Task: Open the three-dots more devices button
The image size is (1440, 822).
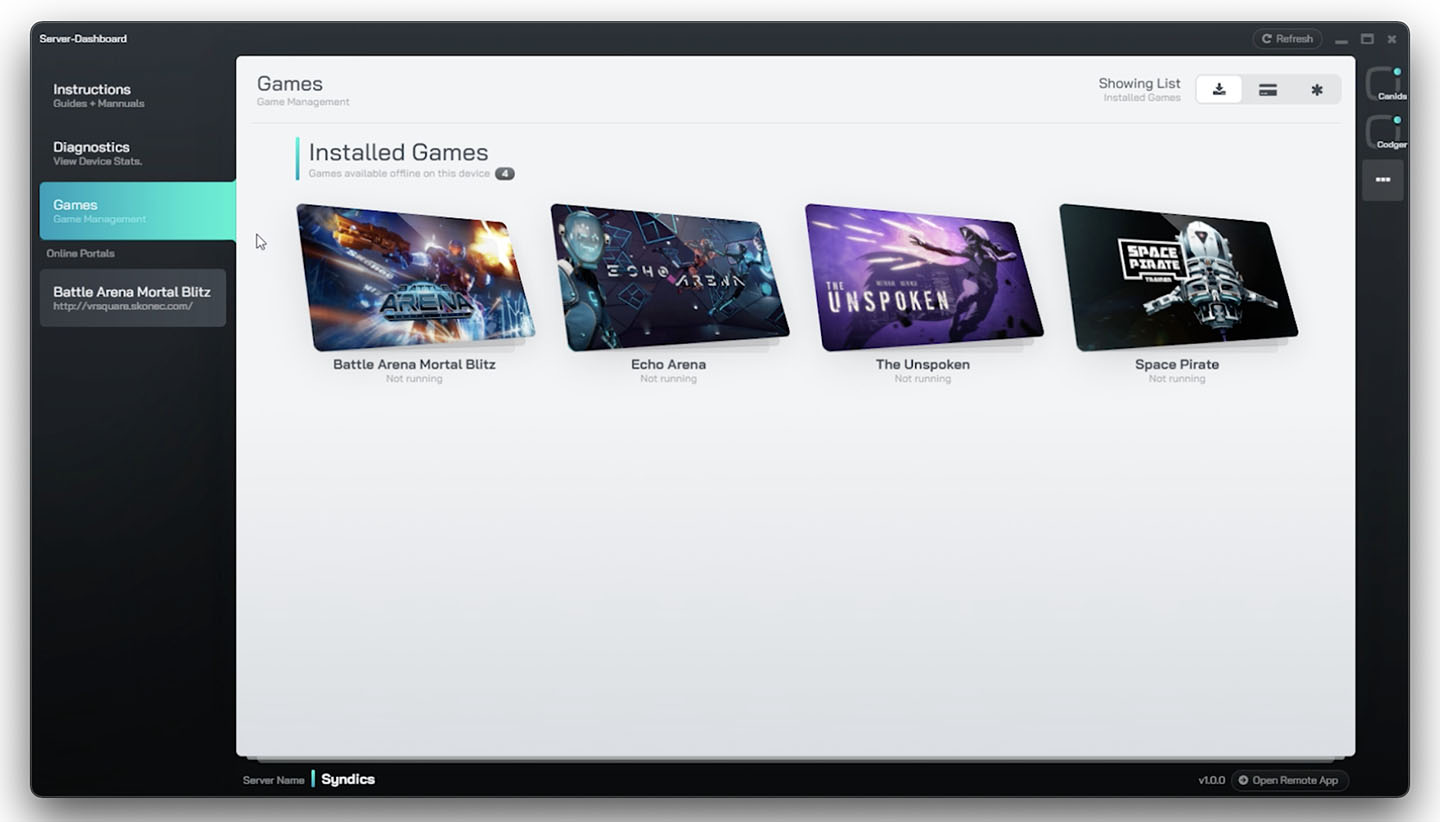Action: pyautogui.click(x=1383, y=180)
